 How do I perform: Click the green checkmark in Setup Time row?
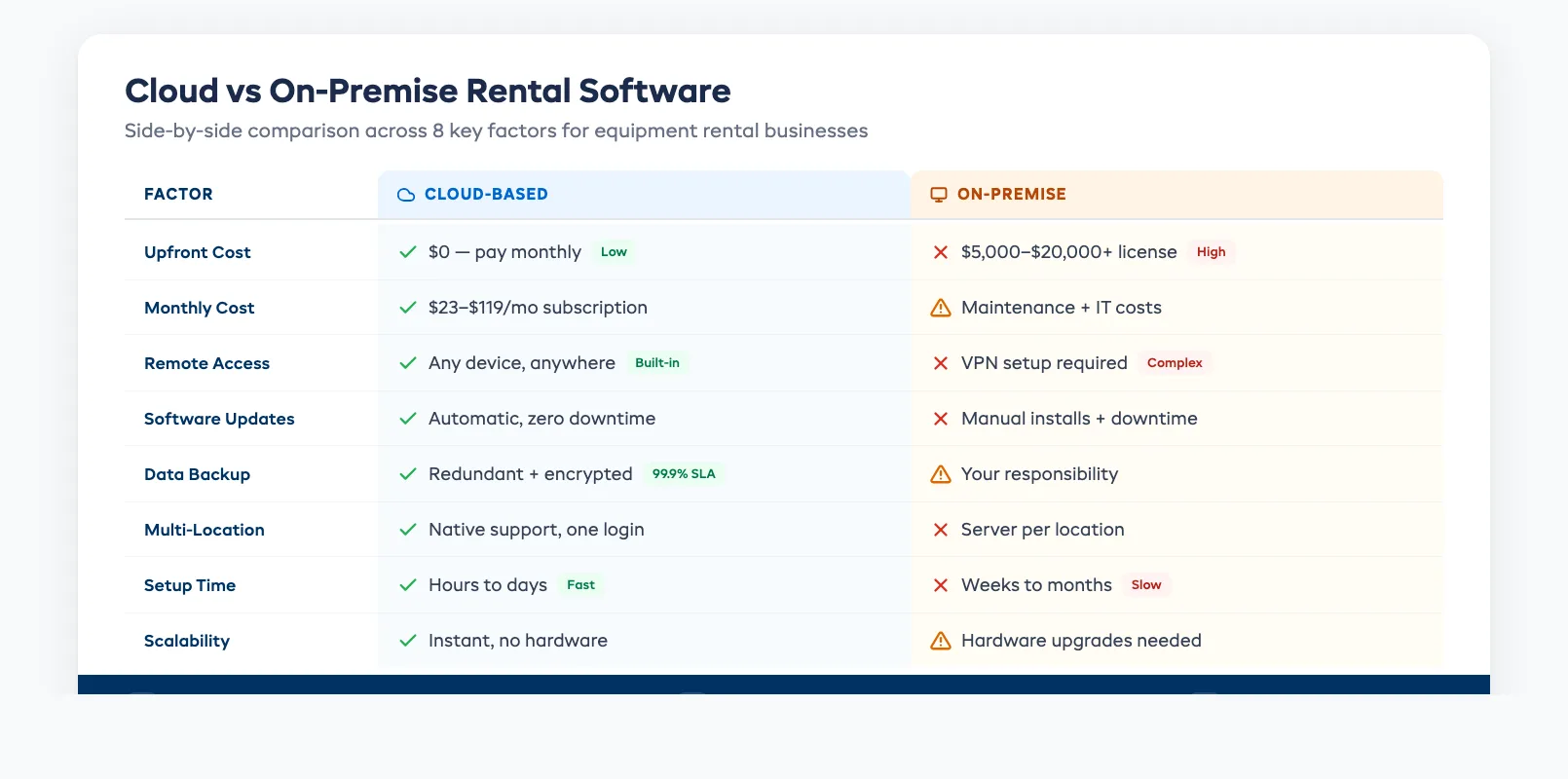408,585
